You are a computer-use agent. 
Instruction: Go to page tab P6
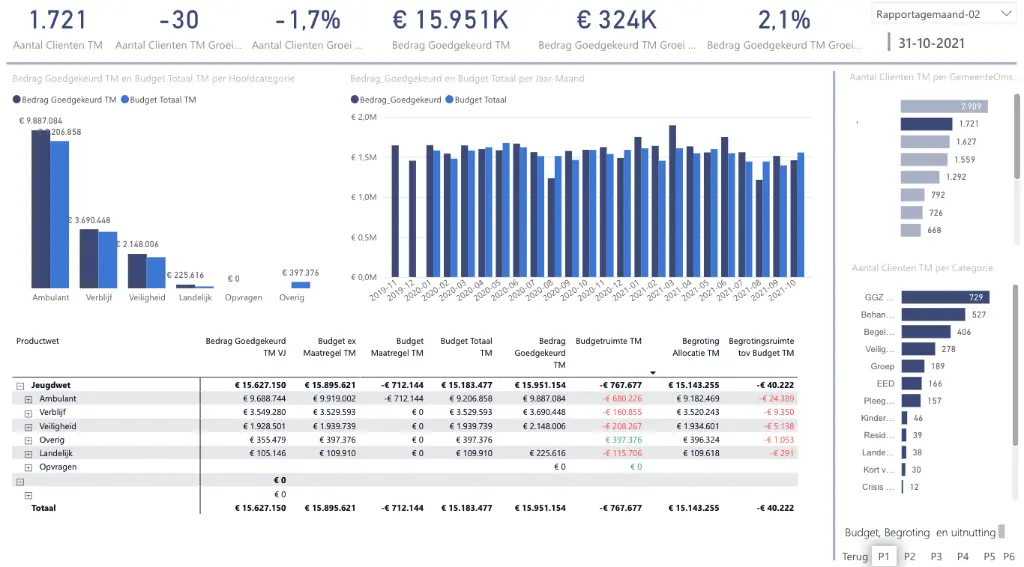click(1009, 557)
